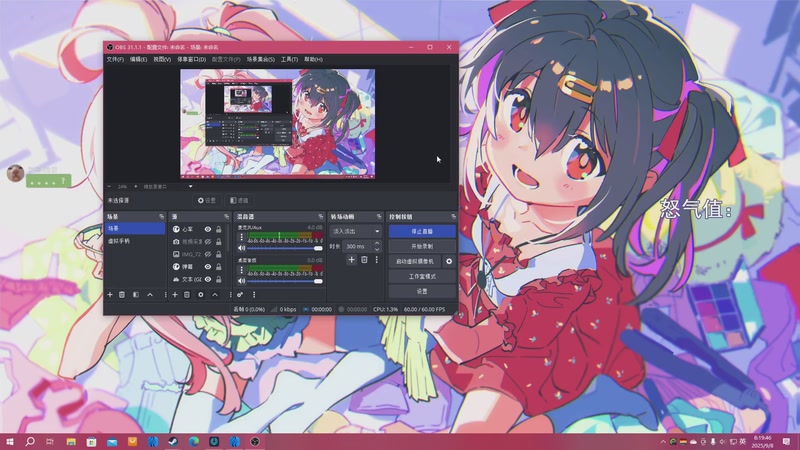
Task: Add a new scene with the plus icon in the 场景 panel
Action: 110,294
